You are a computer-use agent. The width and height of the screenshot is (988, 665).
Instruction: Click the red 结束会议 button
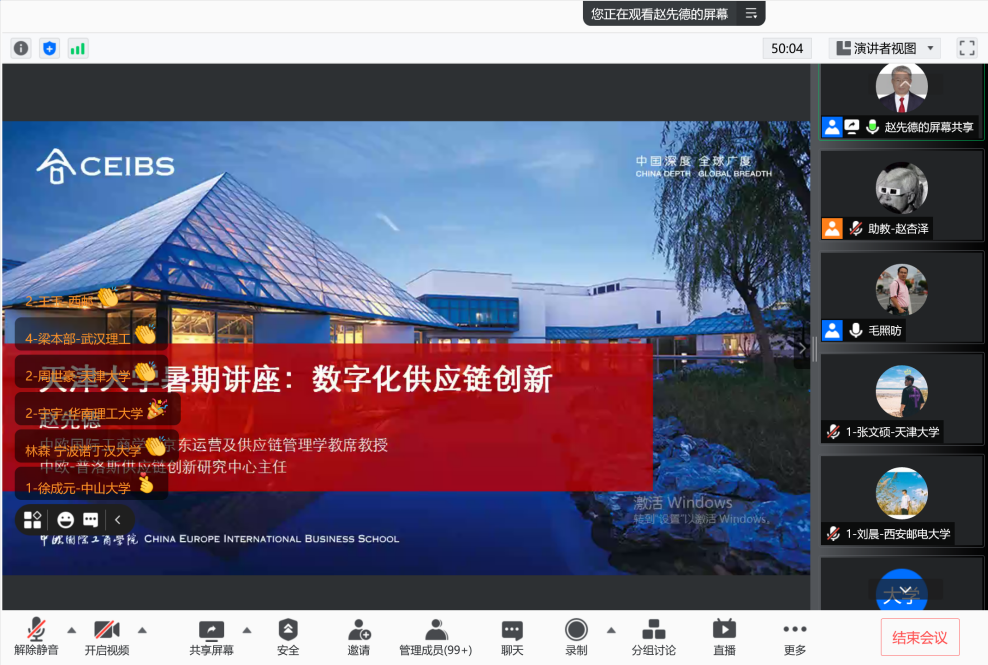pos(920,637)
